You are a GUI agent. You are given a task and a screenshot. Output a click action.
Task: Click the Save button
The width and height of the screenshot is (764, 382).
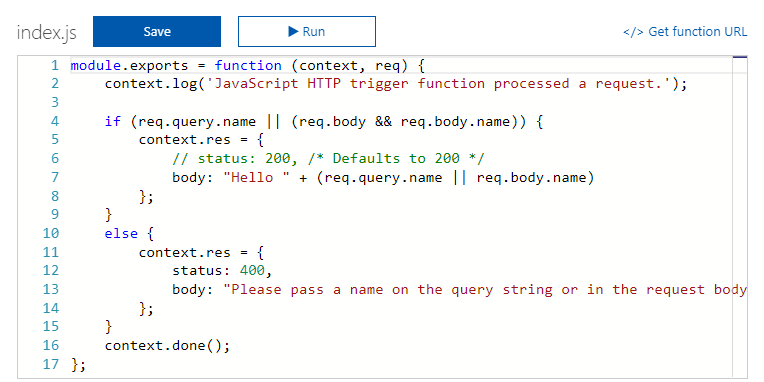click(156, 32)
